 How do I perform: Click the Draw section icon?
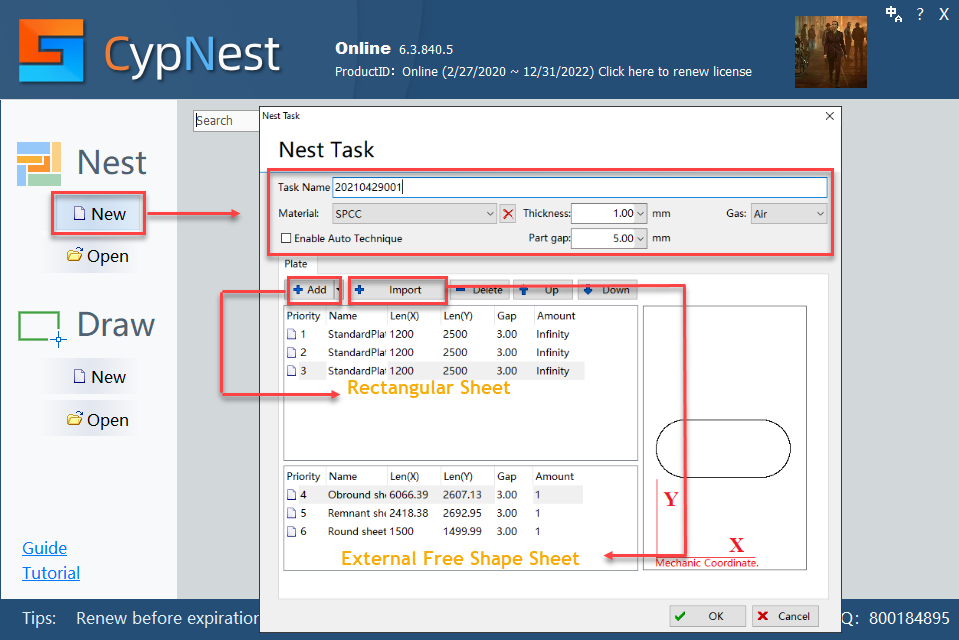[x=42, y=328]
